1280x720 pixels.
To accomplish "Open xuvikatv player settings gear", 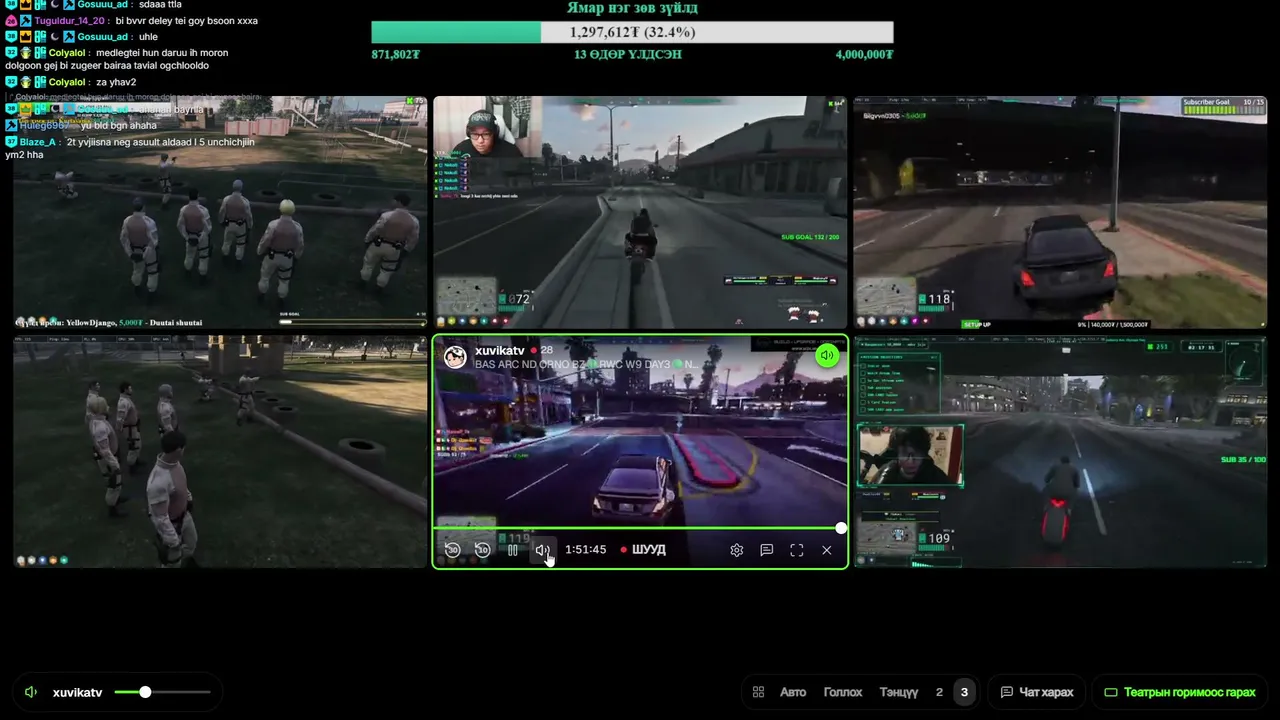I will pos(737,550).
